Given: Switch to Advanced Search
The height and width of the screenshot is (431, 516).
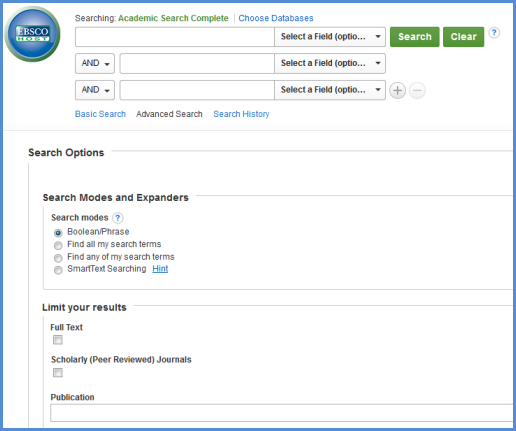Looking at the screenshot, I should click(x=169, y=114).
